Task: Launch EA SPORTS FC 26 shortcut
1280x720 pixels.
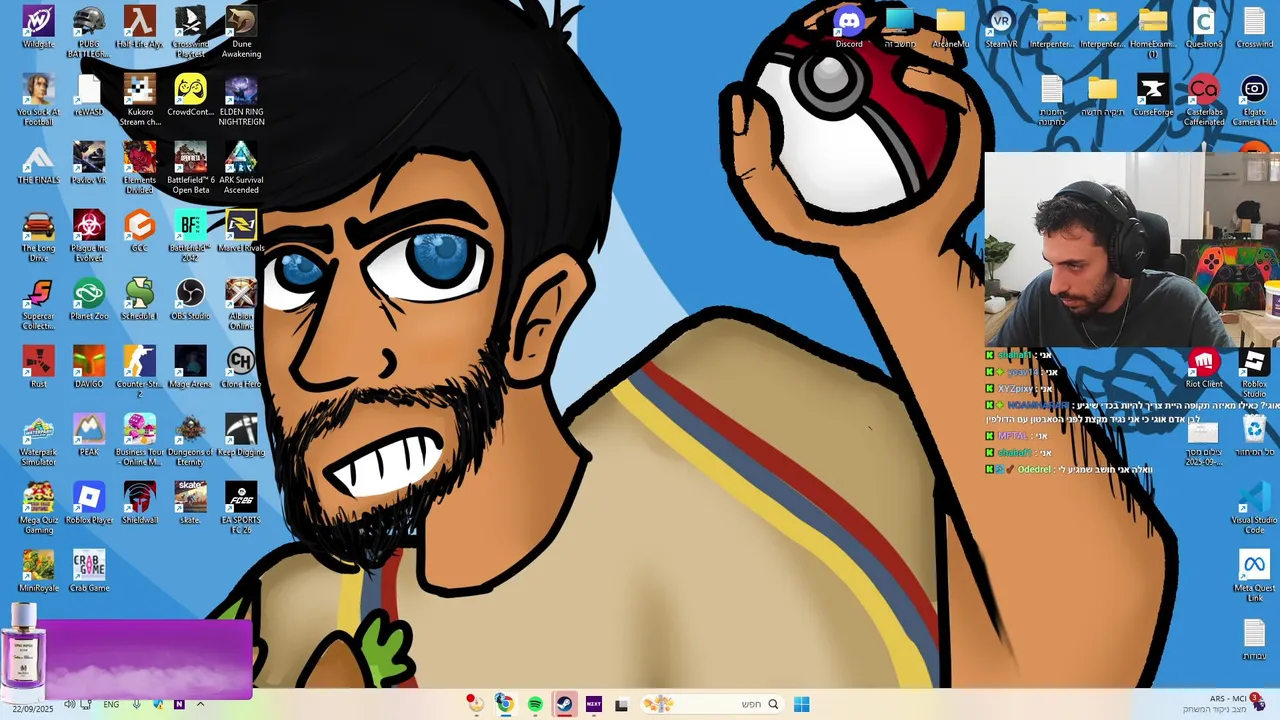Action: [241, 507]
